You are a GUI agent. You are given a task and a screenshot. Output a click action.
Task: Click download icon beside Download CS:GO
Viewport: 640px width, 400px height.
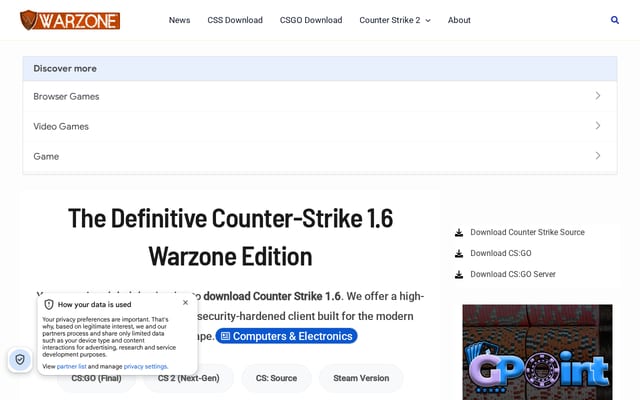[459, 253]
